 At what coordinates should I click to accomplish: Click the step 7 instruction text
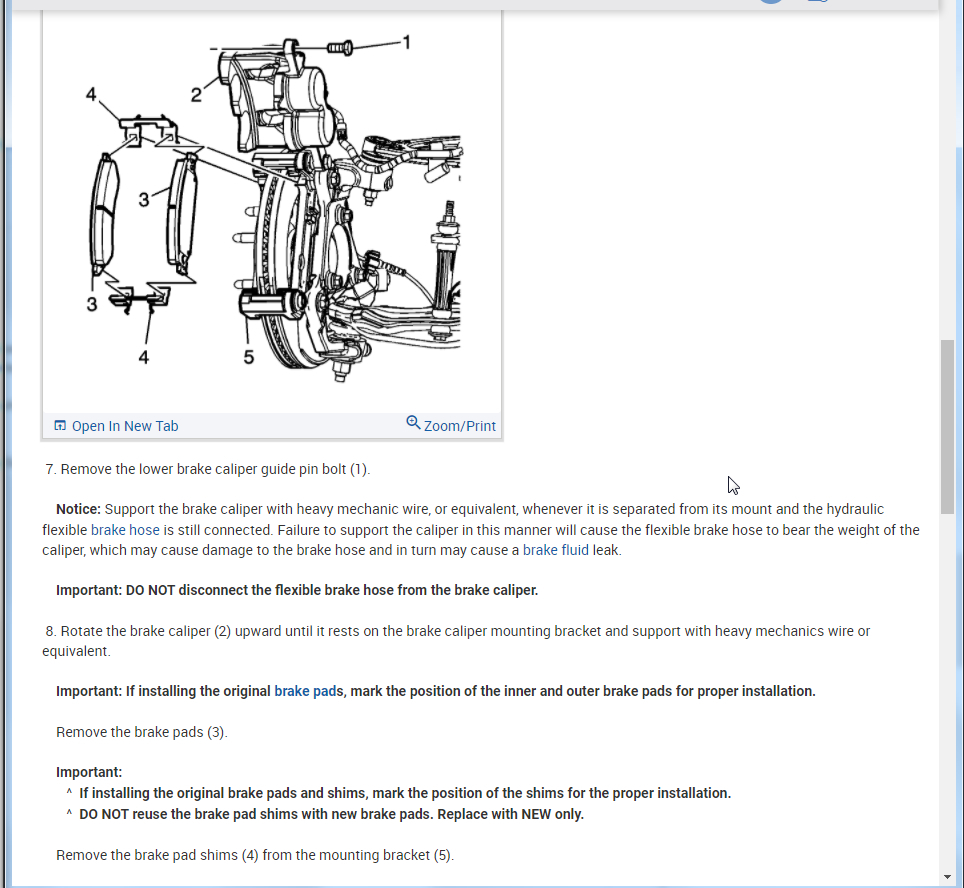pos(207,469)
